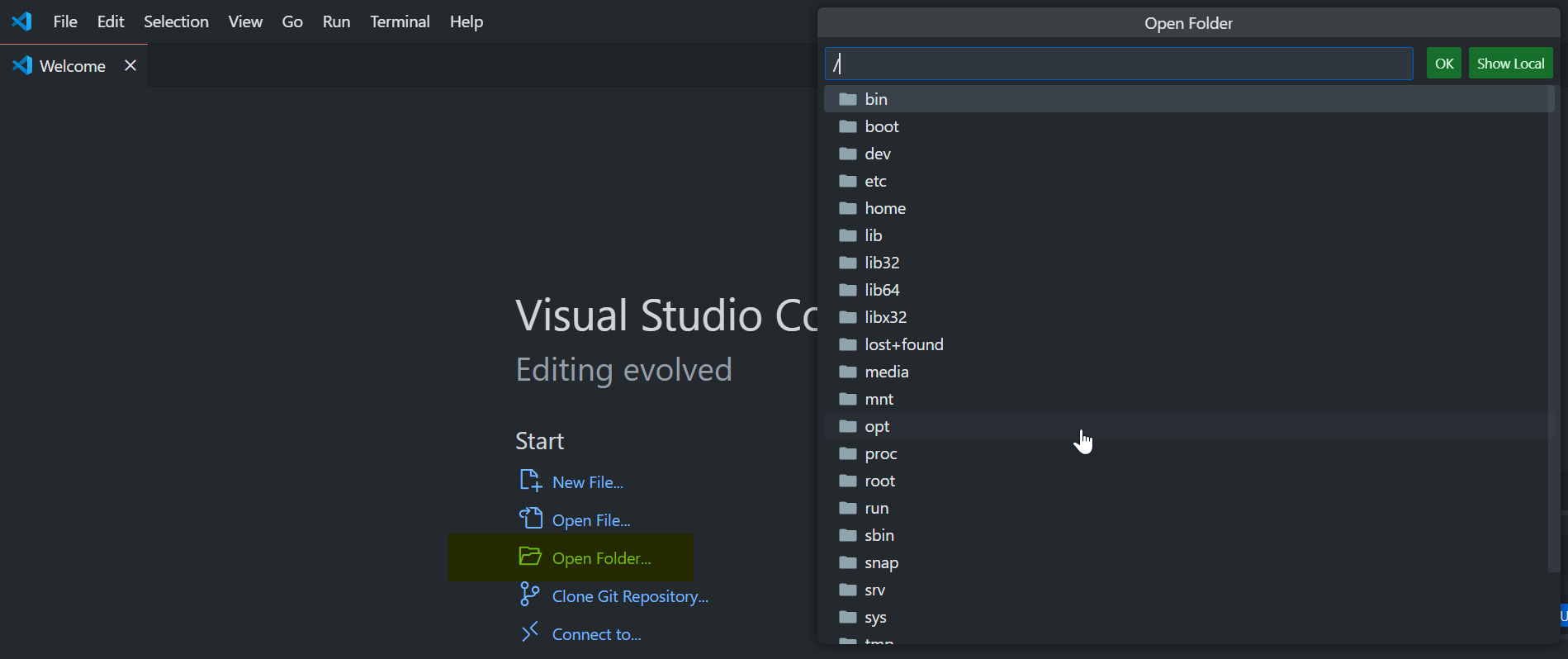Select the dev folder

pos(1189,154)
